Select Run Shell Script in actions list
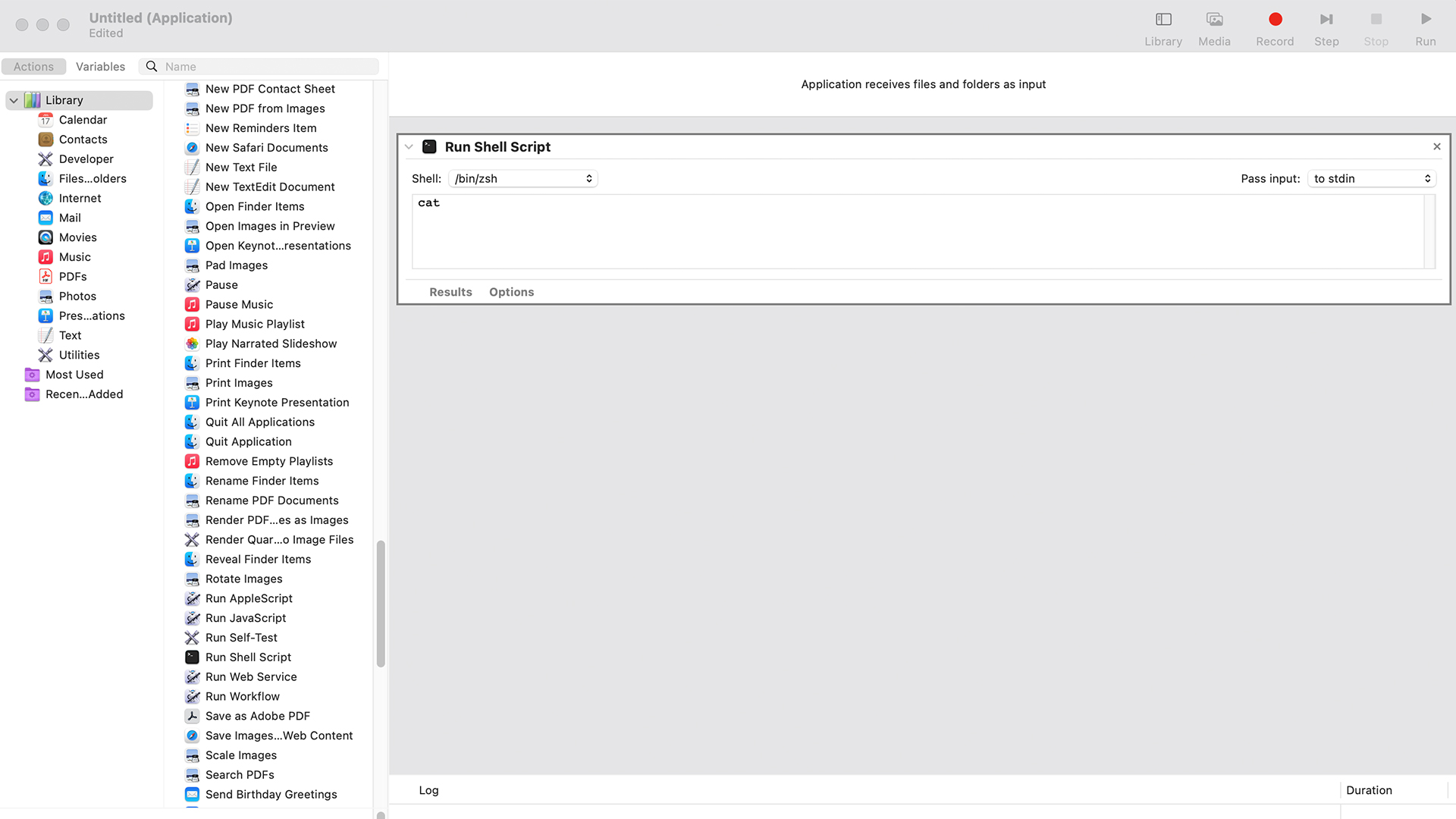 pyautogui.click(x=248, y=657)
